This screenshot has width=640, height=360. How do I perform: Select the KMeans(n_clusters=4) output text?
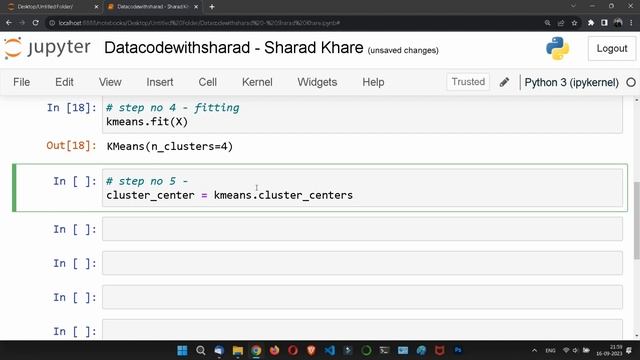pyautogui.click(x=169, y=146)
